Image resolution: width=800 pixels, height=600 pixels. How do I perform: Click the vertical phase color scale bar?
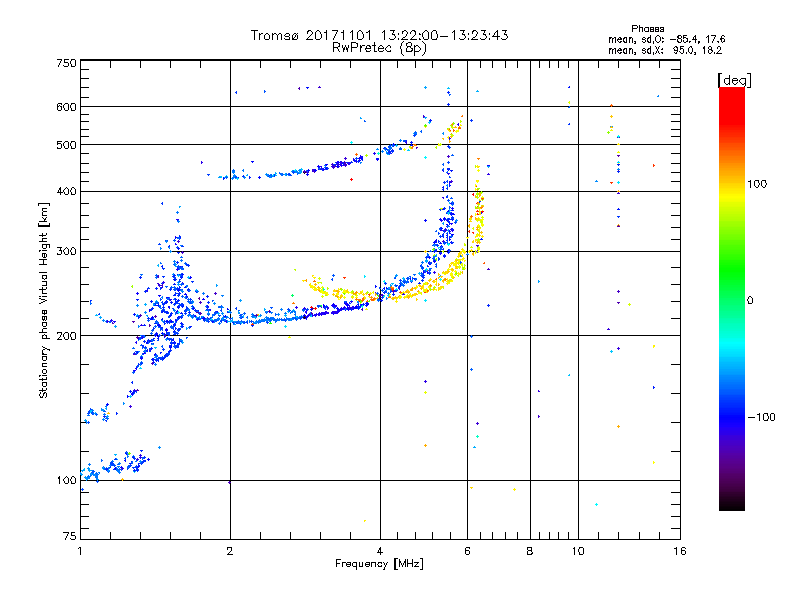click(732, 298)
